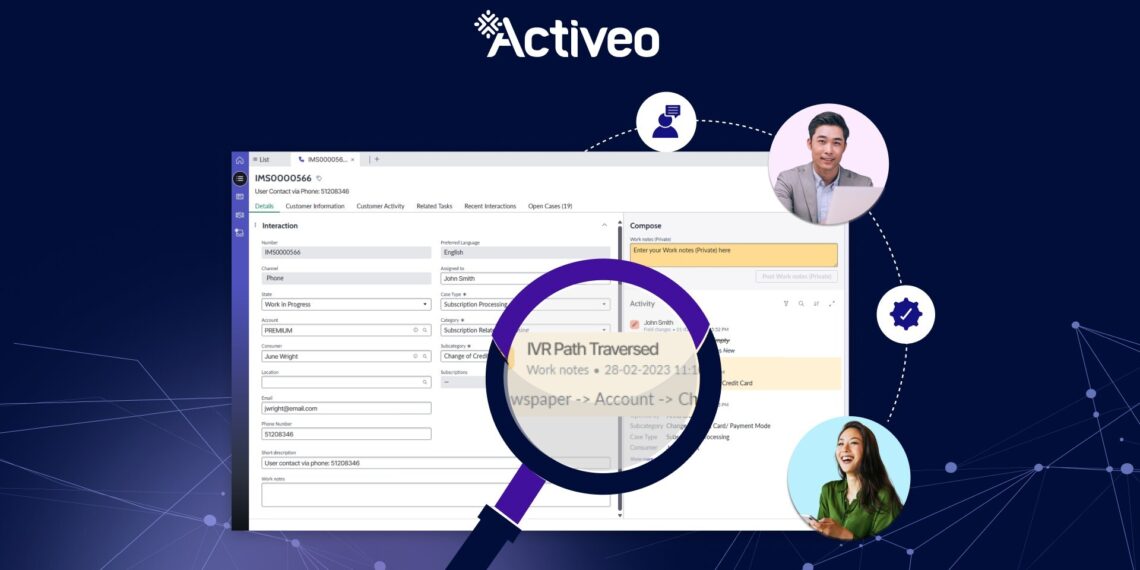Open the Open Cases (19) tab
This screenshot has height=570, width=1140.
coord(550,206)
